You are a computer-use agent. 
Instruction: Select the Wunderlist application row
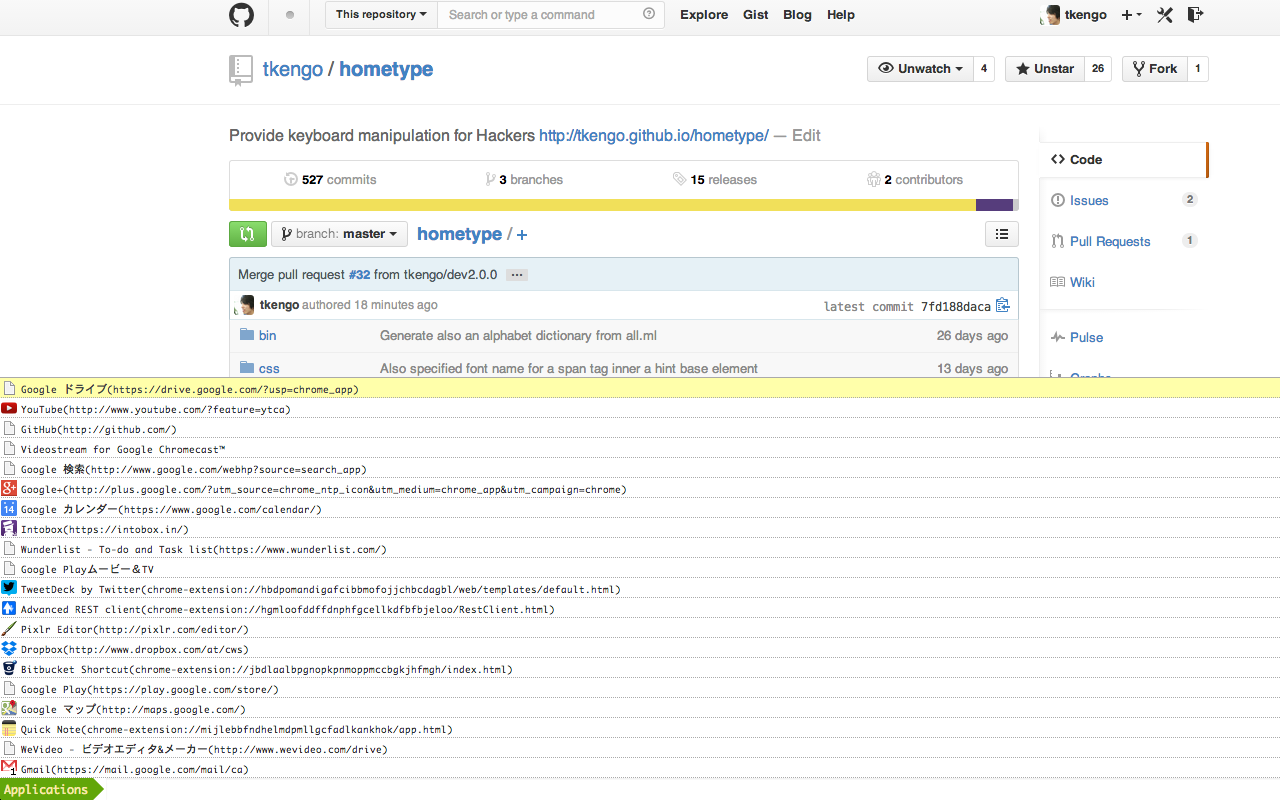click(x=640, y=548)
